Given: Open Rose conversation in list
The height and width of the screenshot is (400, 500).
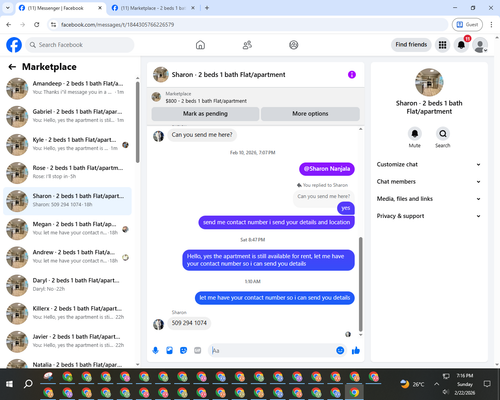Looking at the screenshot, I should [x=67, y=173].
